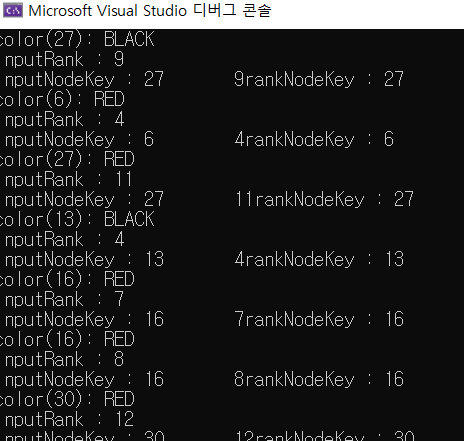Click the 'nputRank : 8' output line
Image resolution: width=464 pixels, height=441 pixels.
click(x=64, y=359)
